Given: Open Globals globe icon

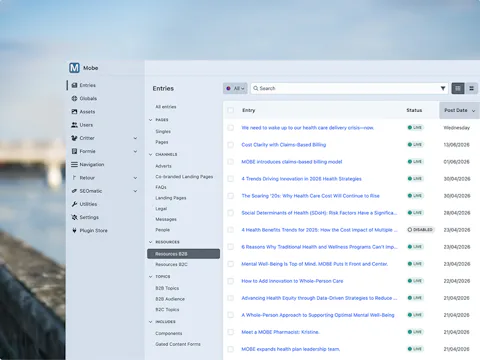Looking at the screenshot, I should pos(74,98).
